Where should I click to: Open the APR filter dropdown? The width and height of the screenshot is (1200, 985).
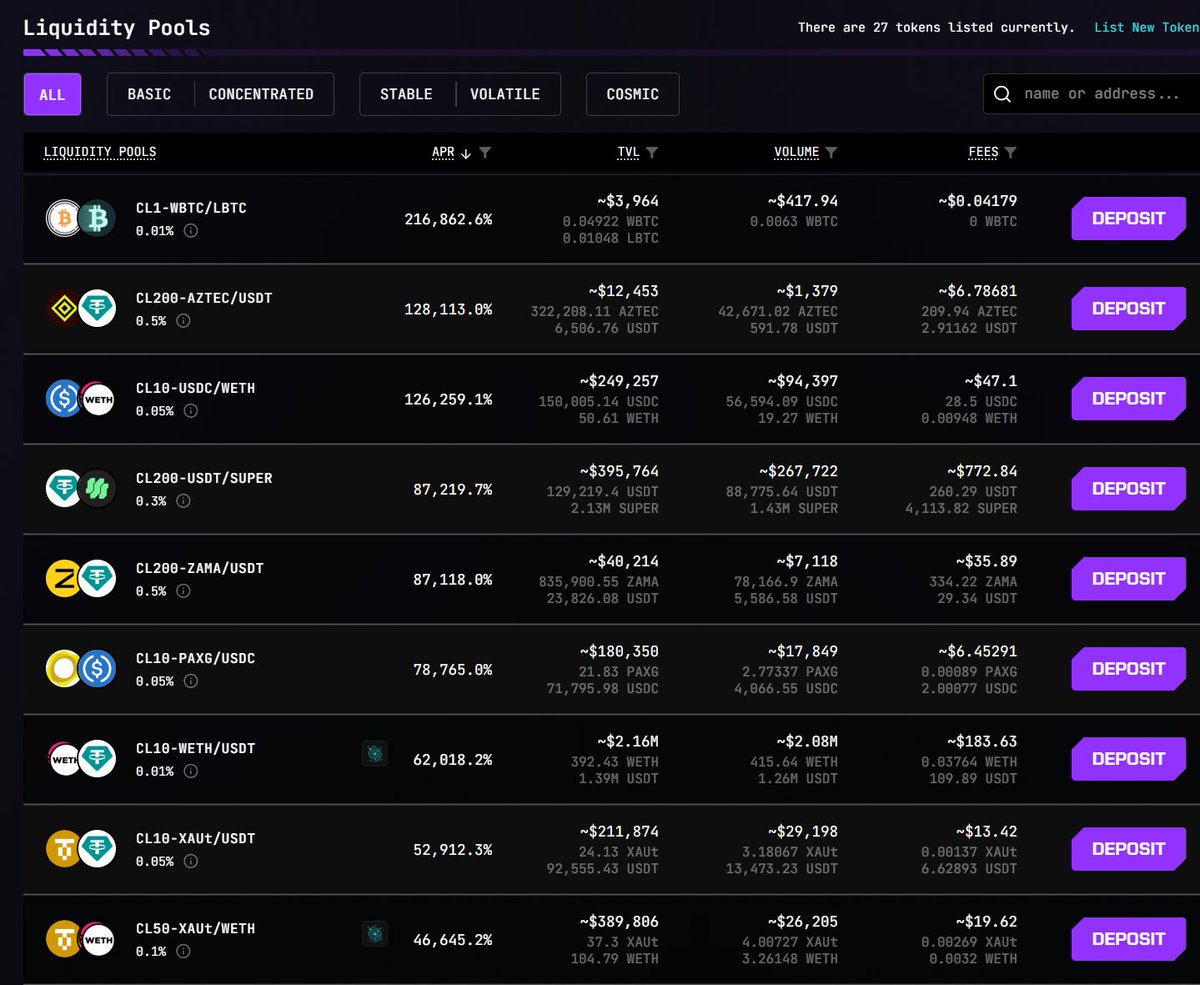pos(486,152)
